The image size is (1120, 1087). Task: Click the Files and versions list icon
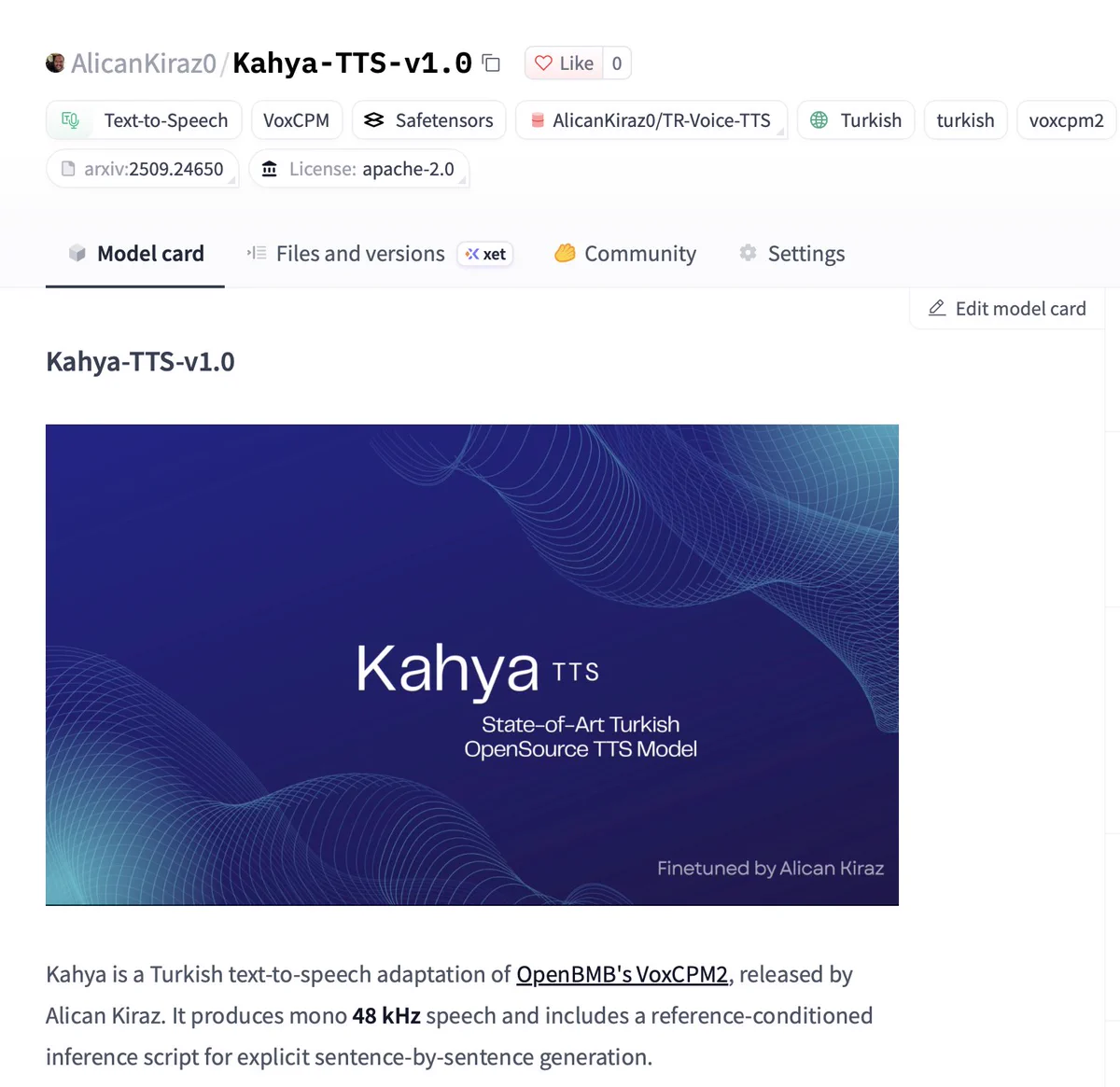pos(257,253)
